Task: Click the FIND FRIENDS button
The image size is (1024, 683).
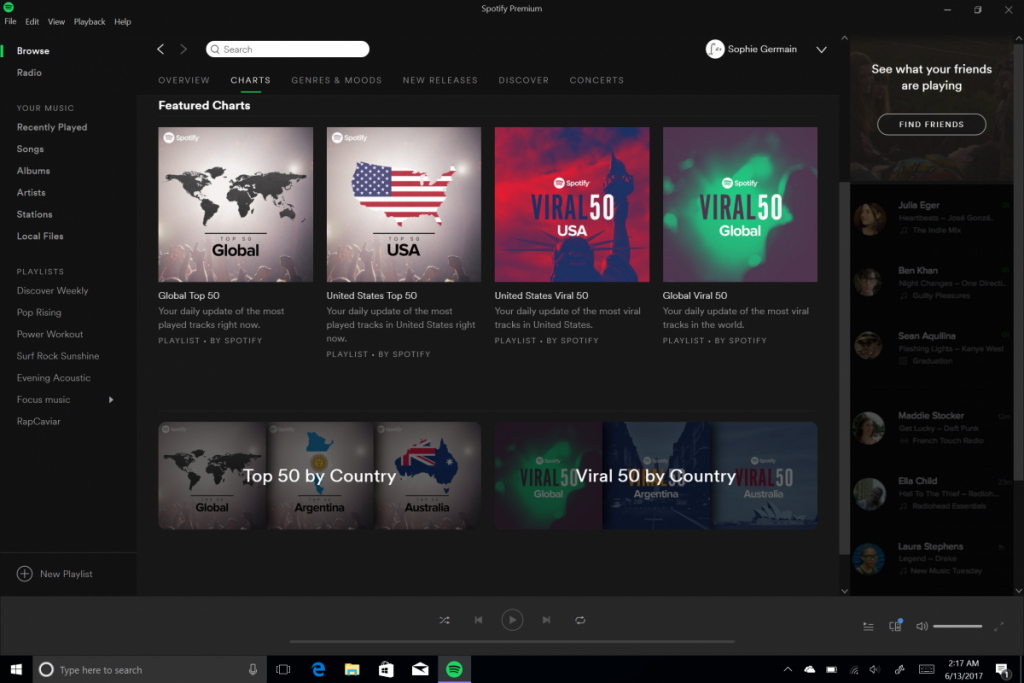Action: pyautogui.click(x=931, y=124)
